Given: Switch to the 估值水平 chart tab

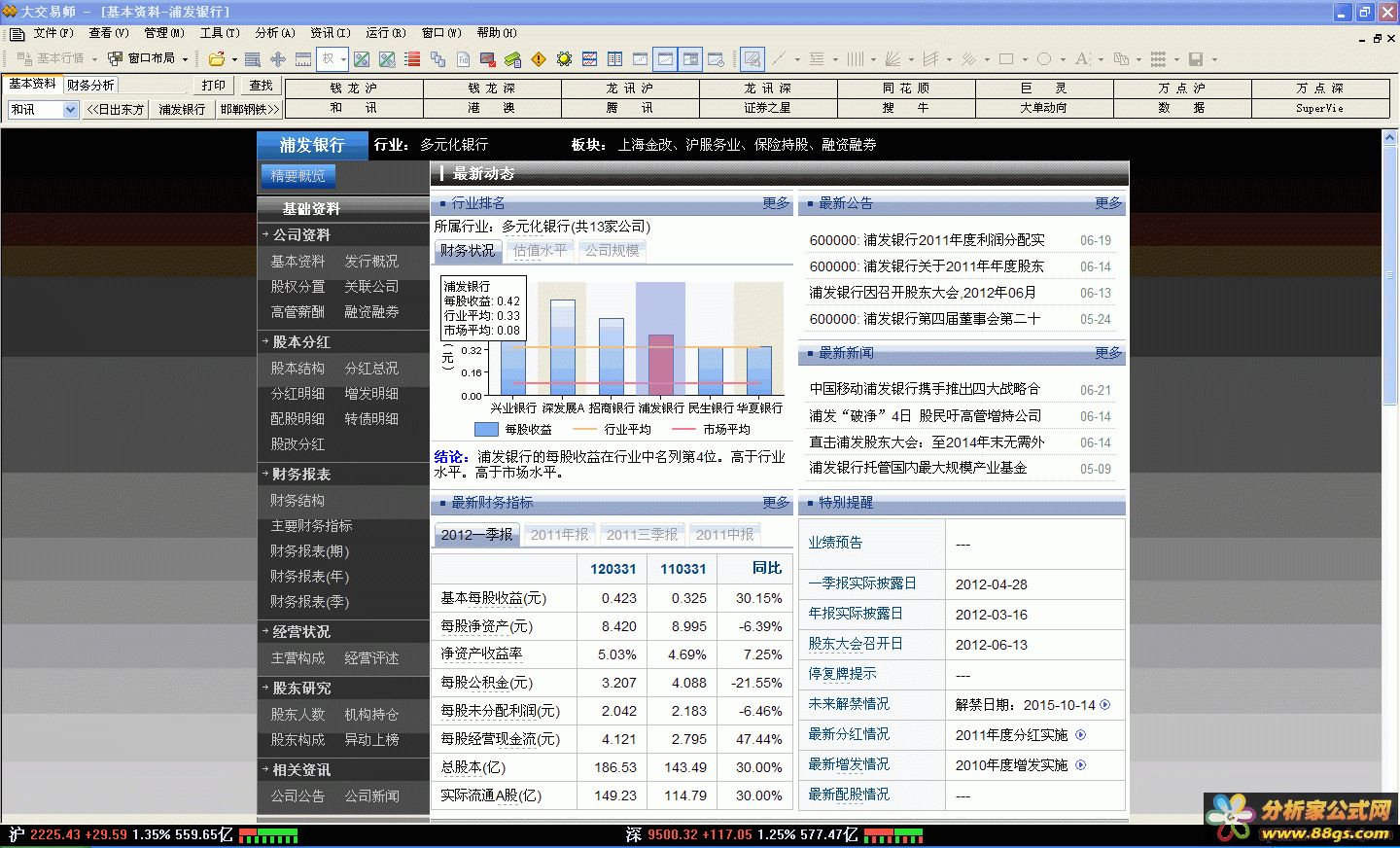Looking at the screenshot, I should [540, 251].
